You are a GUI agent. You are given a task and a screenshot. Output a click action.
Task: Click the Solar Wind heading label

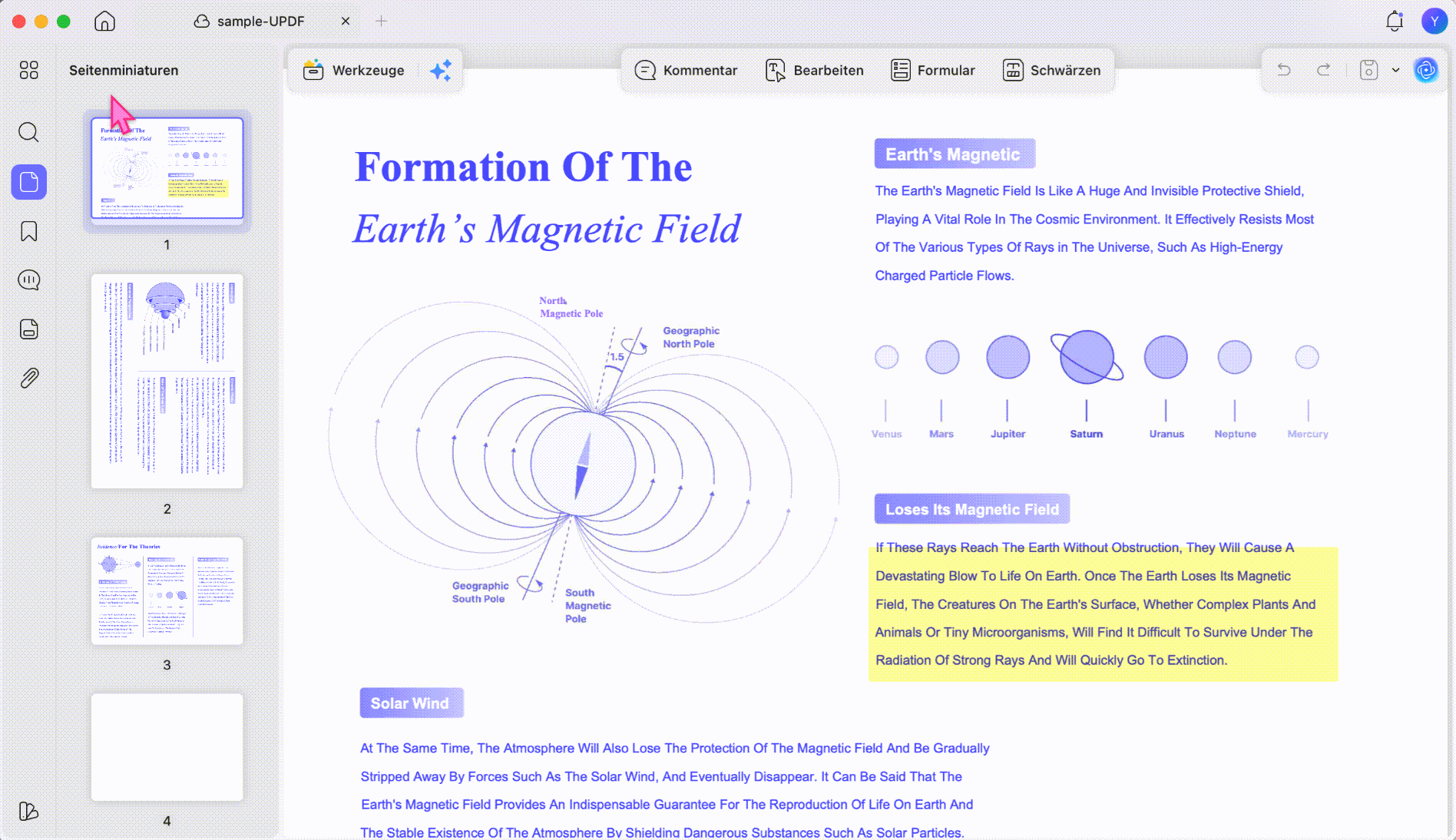click(412, 703)
